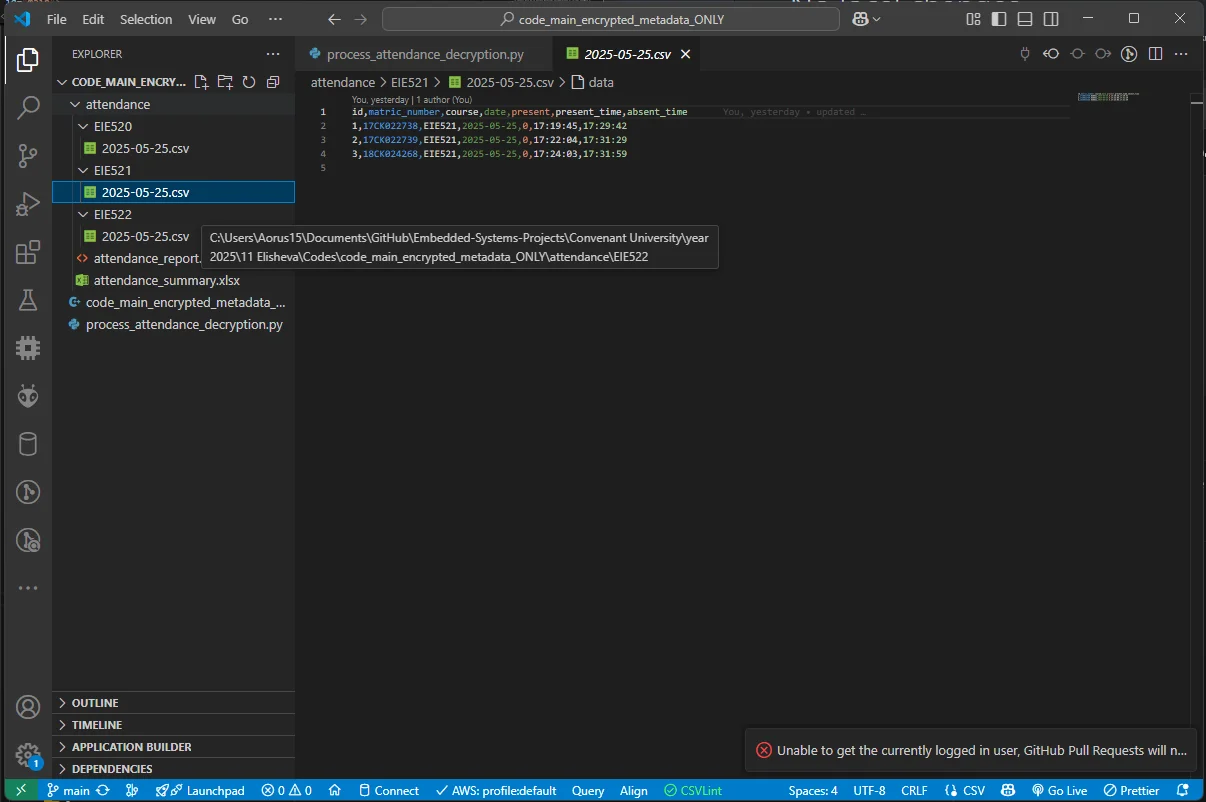Open the PlatformIO alien icon view

[x=28, y=396]
